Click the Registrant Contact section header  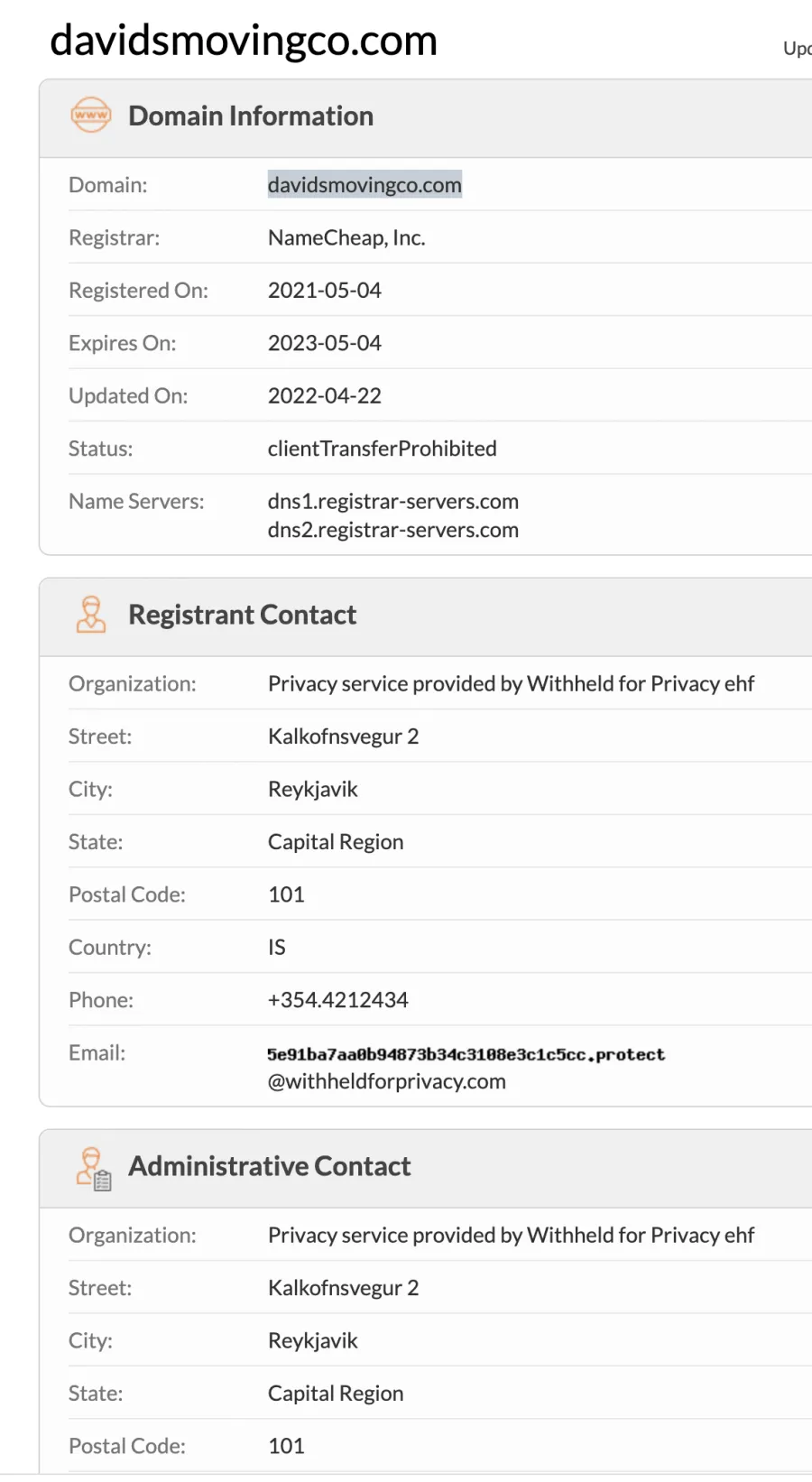[x=243, y=615]
